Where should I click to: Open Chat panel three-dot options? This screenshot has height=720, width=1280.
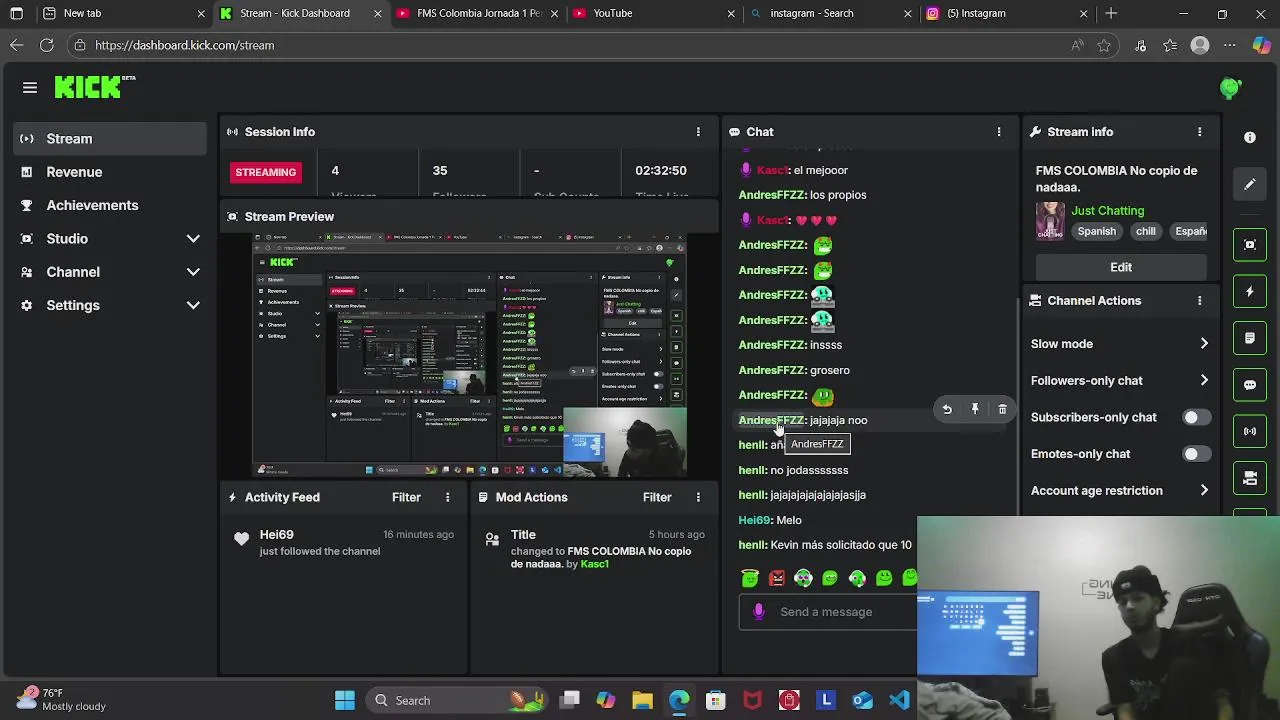[x=998, y=132]
